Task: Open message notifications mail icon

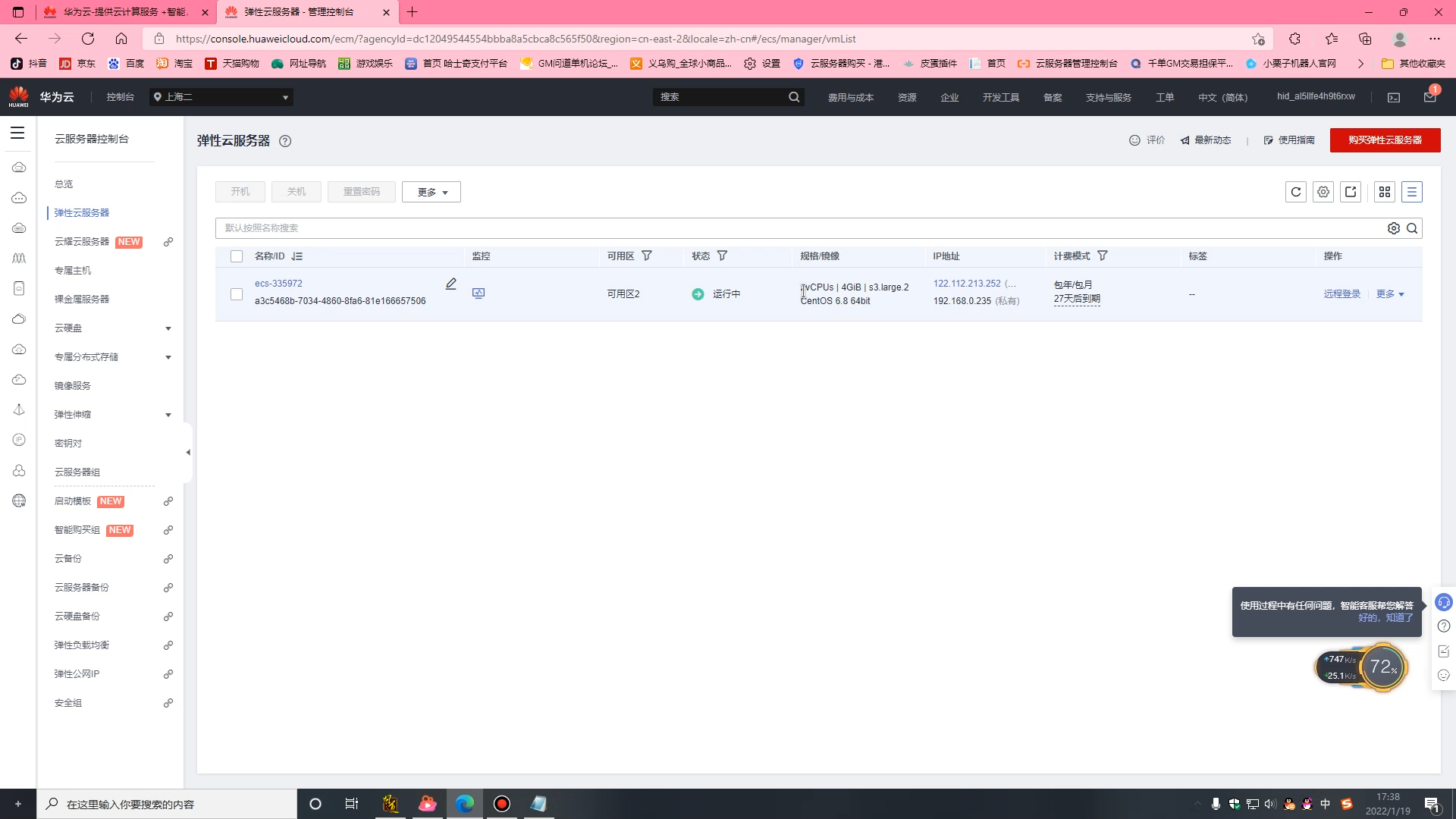Action: click(x=1430, y=96)
